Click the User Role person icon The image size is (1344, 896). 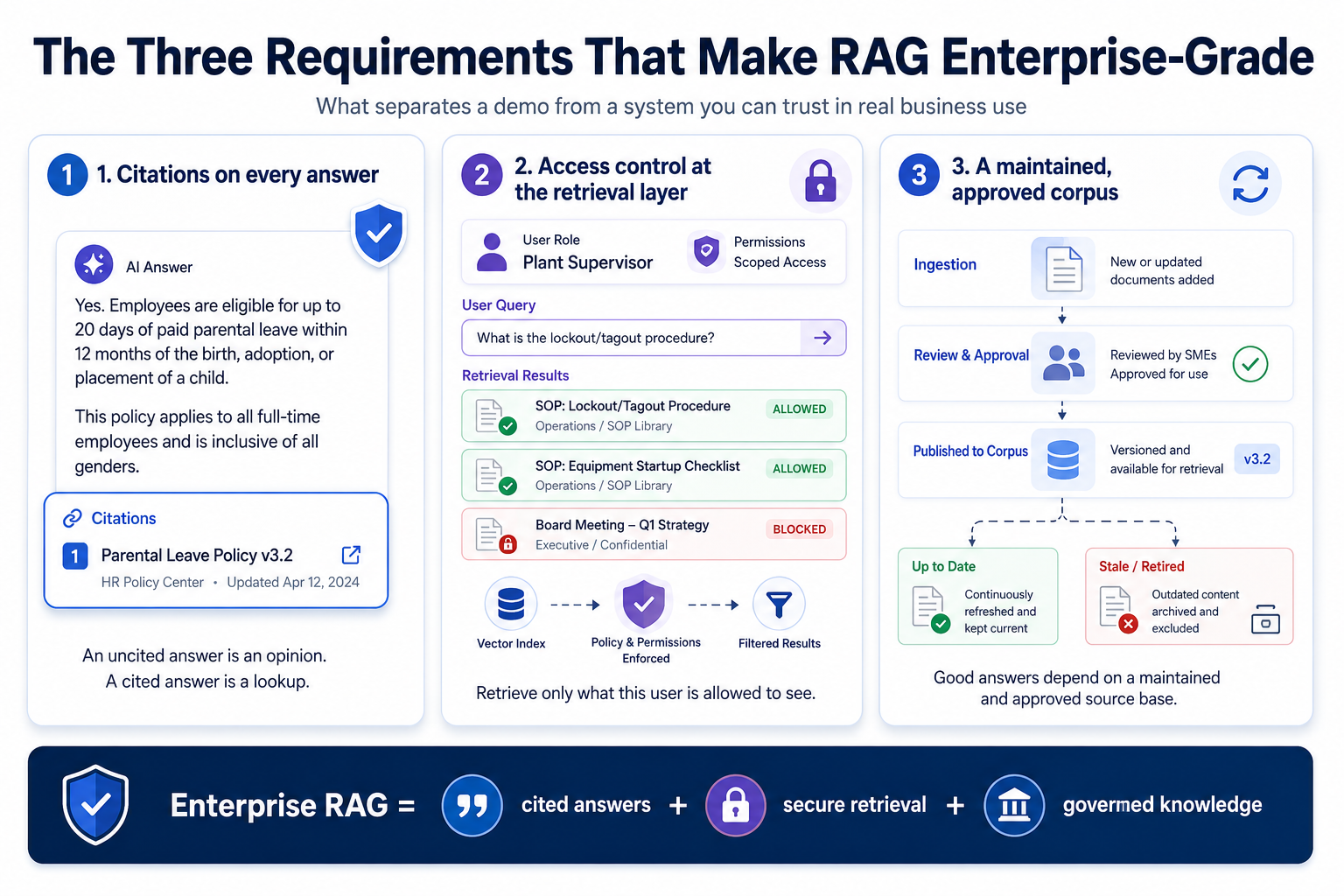pos(492,252)
